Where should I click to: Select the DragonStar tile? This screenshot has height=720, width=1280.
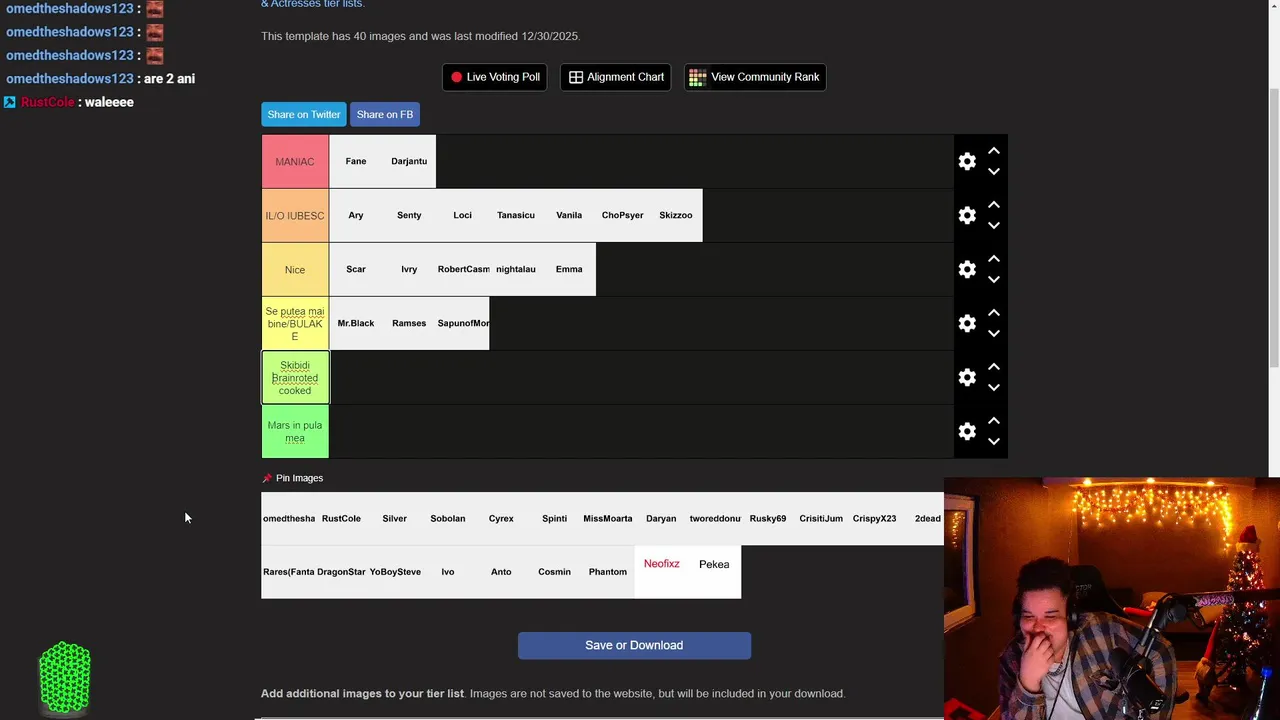tap(341, 572)
